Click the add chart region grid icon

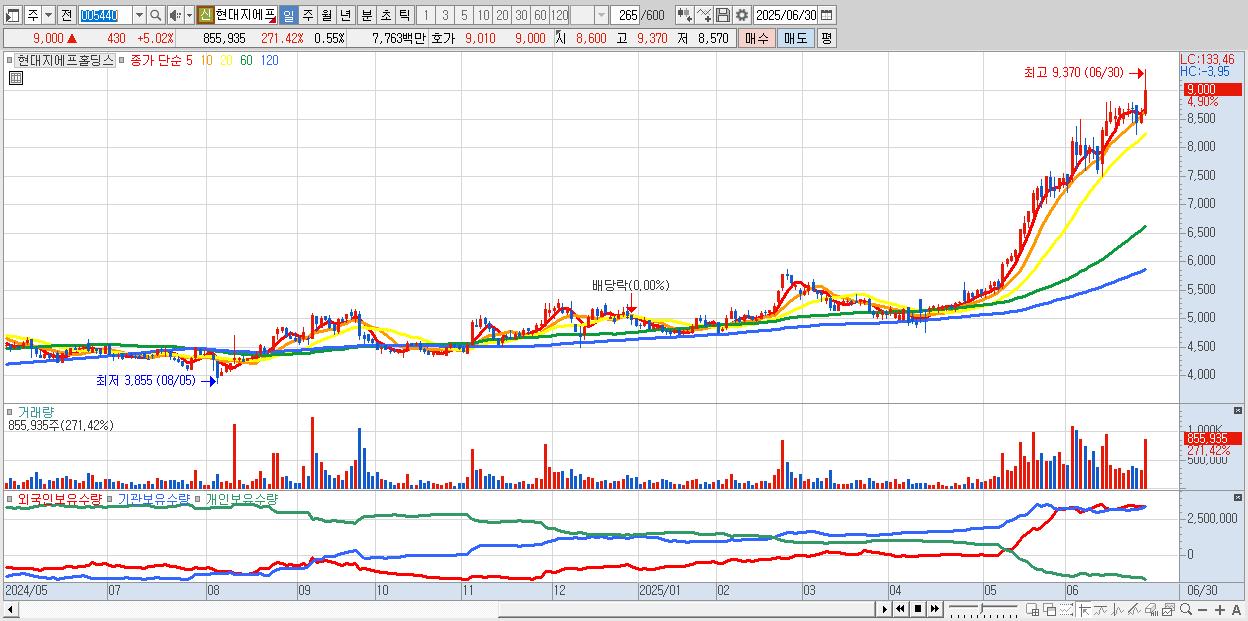(1033, 609)
